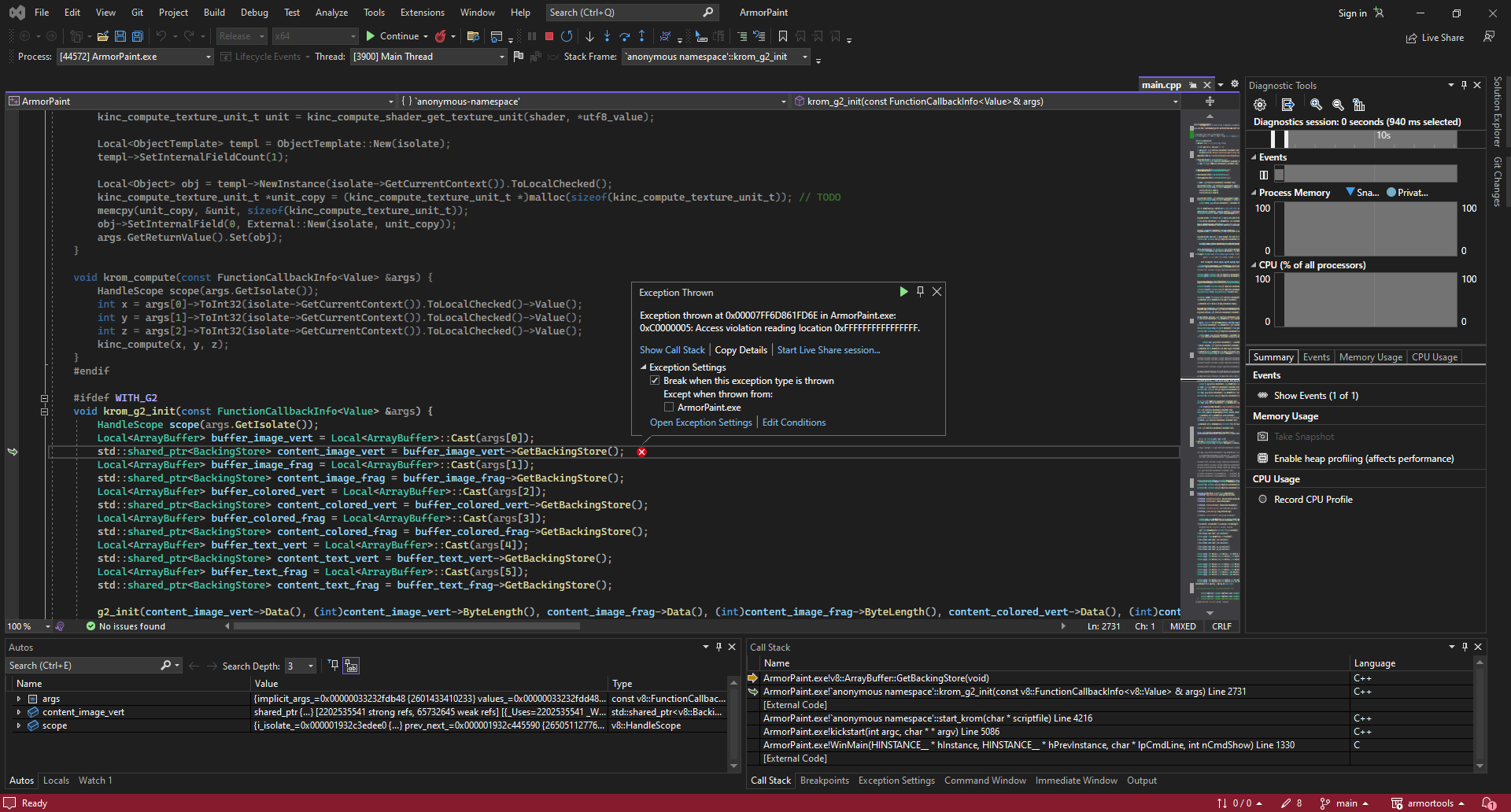Click the Break All pause icon

click(x=532, y=36)
